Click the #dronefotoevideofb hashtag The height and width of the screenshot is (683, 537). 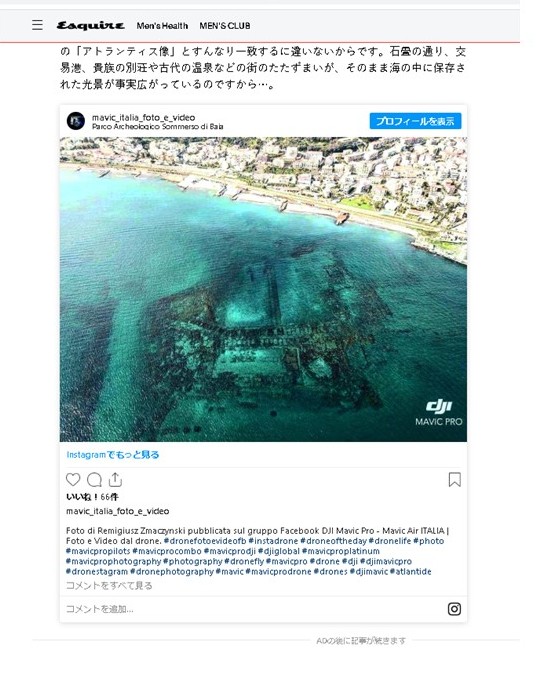(205, 541)
